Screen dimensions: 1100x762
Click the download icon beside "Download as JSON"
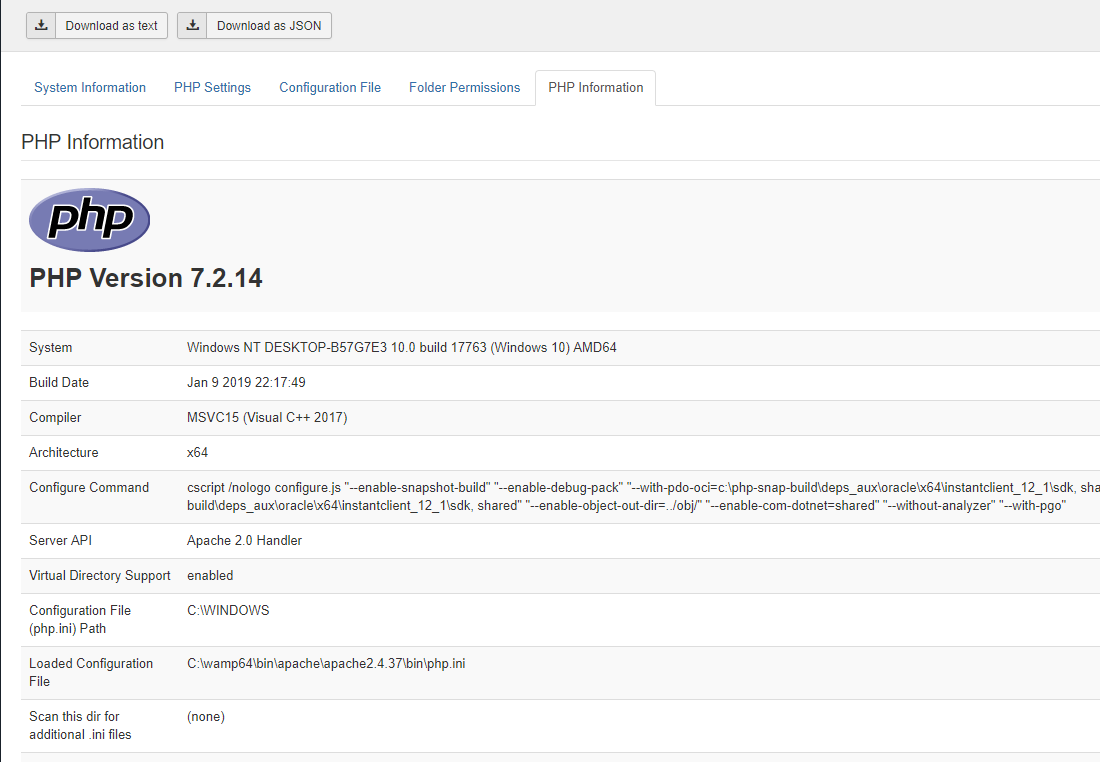point(192,26)
